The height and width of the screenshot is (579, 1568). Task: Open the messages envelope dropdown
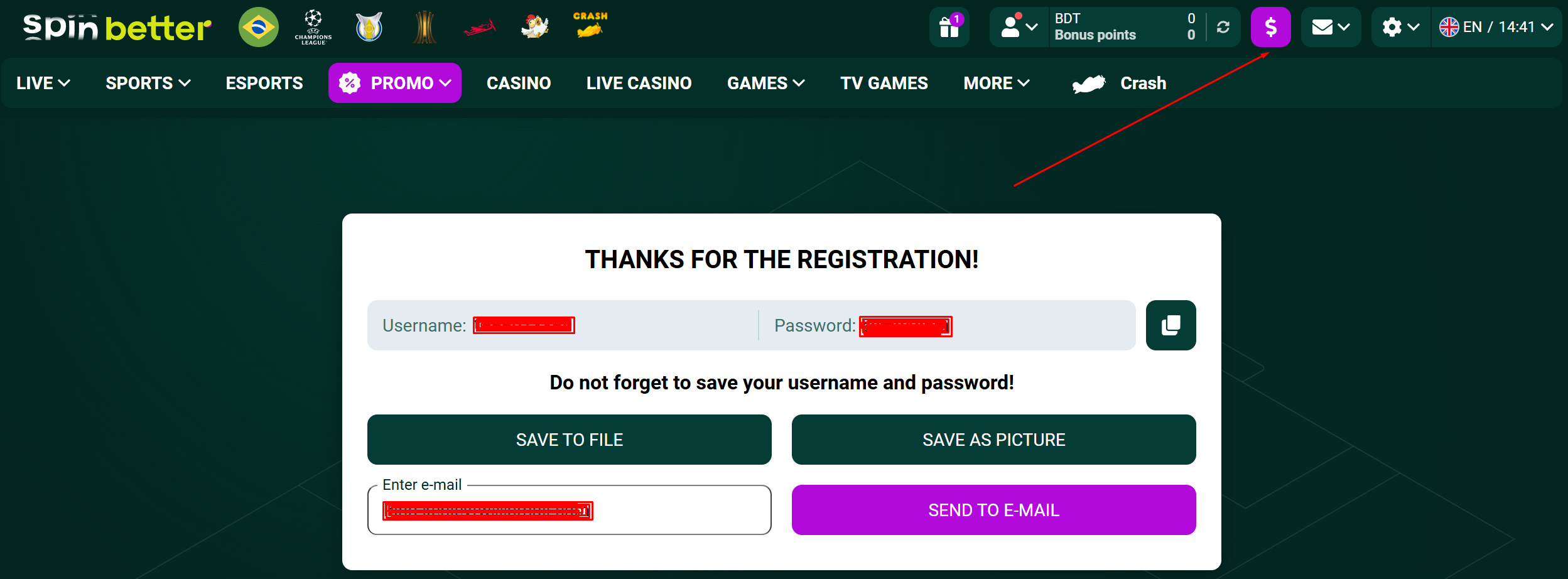coord(1330,27)
